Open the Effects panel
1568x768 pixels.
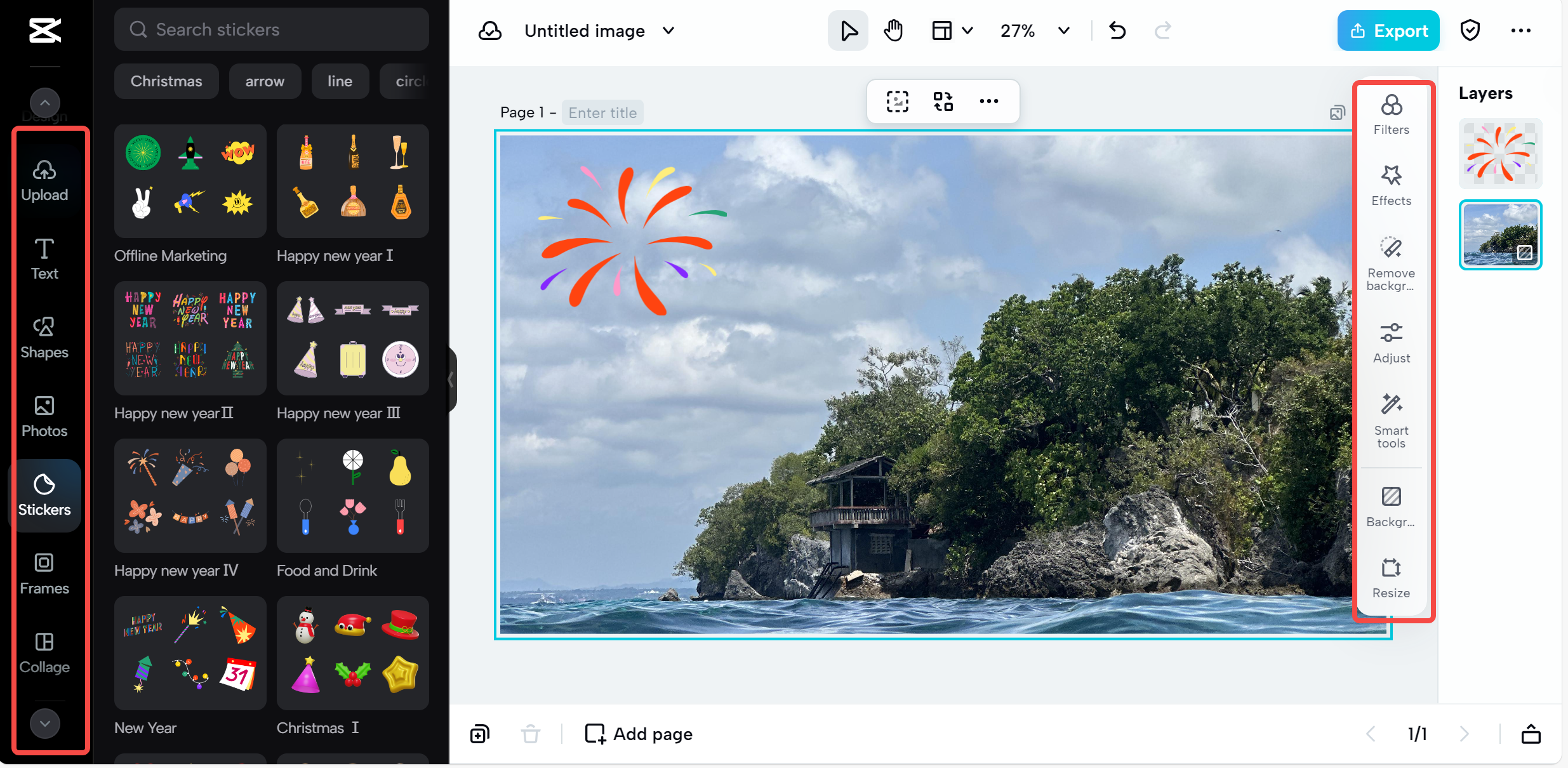[x=1391, y=185]
